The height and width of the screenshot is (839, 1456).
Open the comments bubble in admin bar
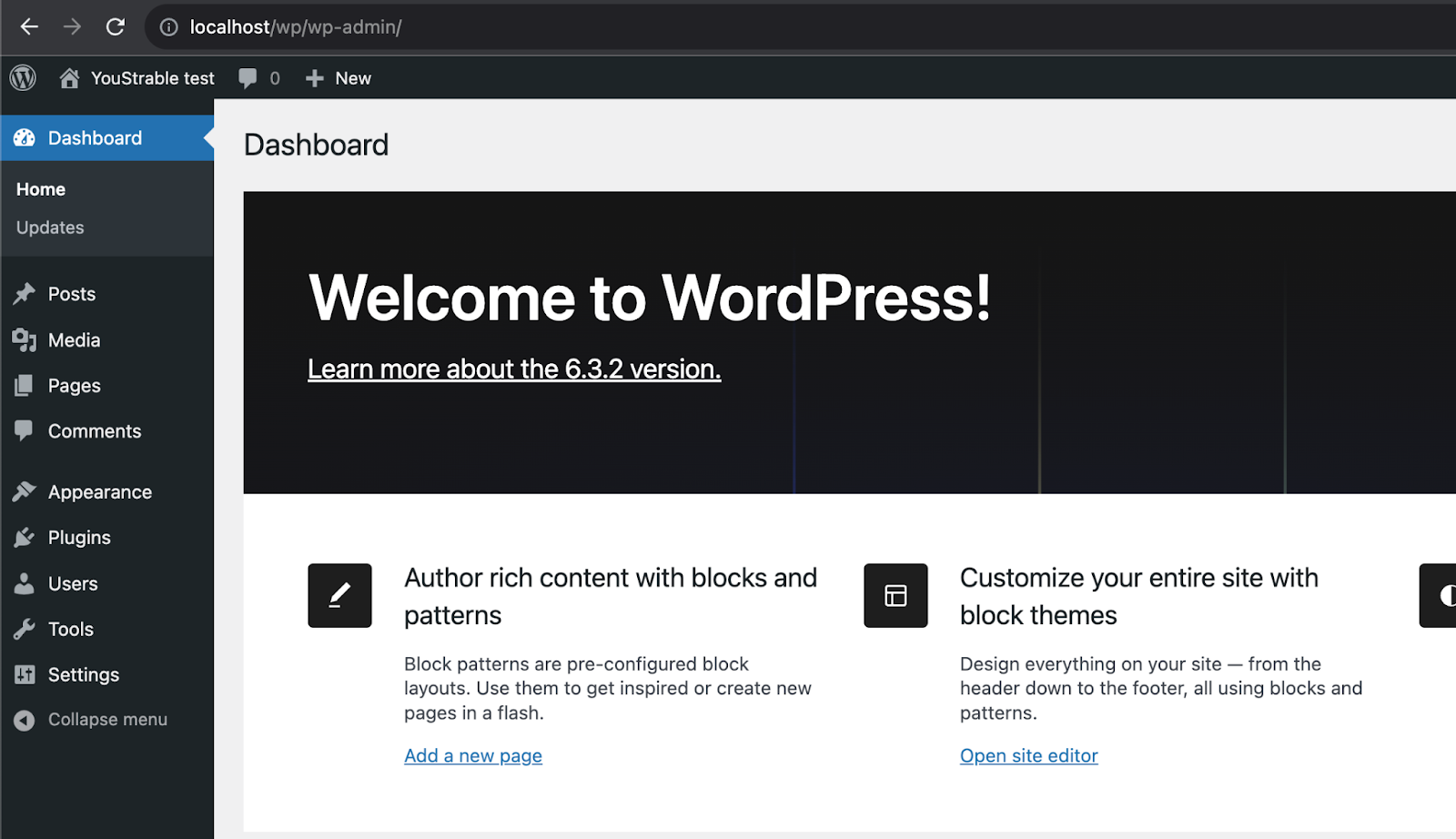pyautogui.click(x=258, y=78)
